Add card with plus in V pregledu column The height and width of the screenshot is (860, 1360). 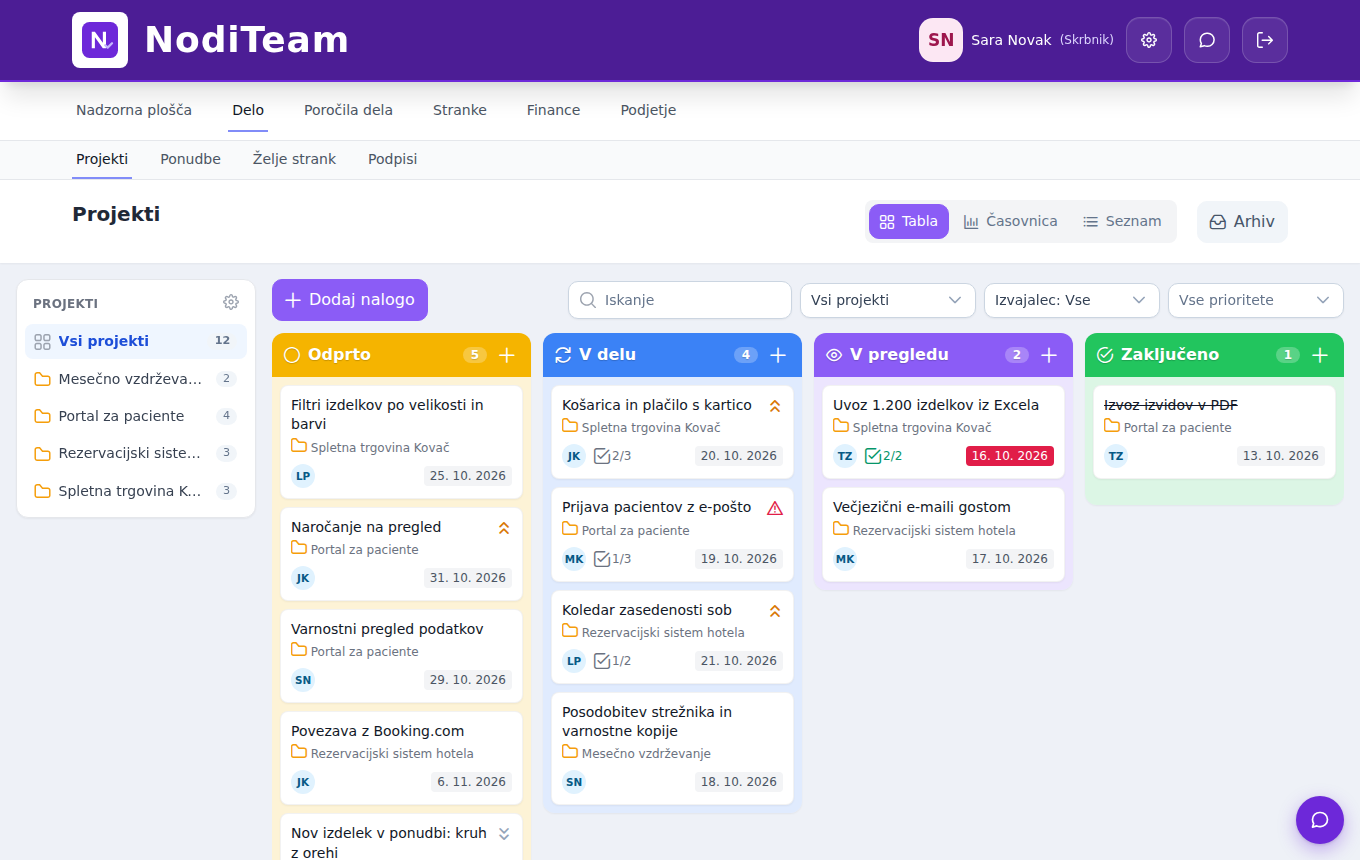tap(1049, 355)
